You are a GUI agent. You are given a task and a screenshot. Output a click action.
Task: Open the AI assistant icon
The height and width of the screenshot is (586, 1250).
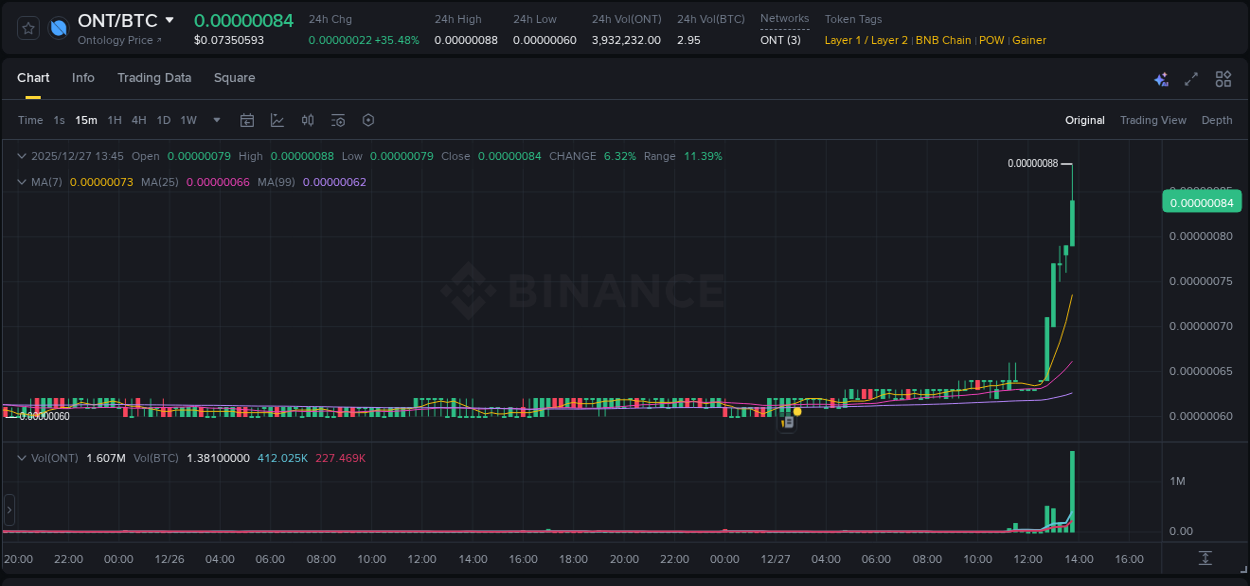click(1161, 78)
